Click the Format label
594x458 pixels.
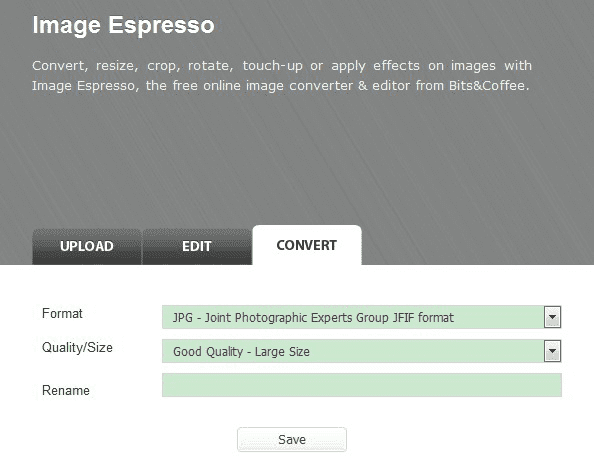(x=62, y=314)
